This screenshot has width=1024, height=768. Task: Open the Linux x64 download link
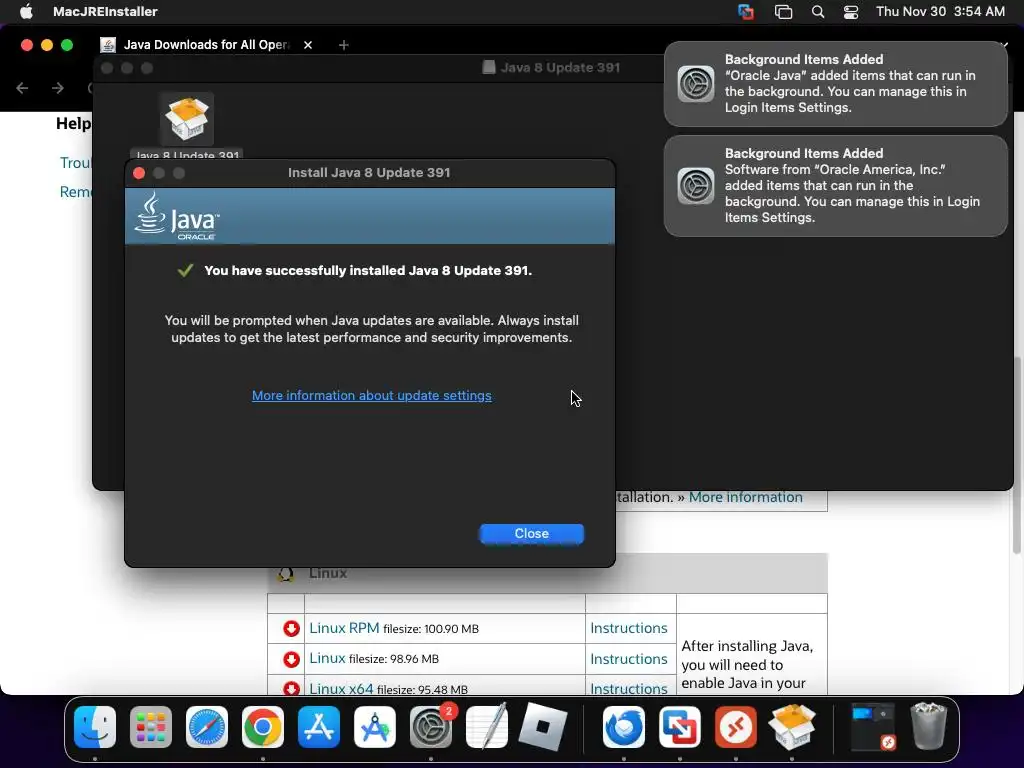[x=341, y=688]
